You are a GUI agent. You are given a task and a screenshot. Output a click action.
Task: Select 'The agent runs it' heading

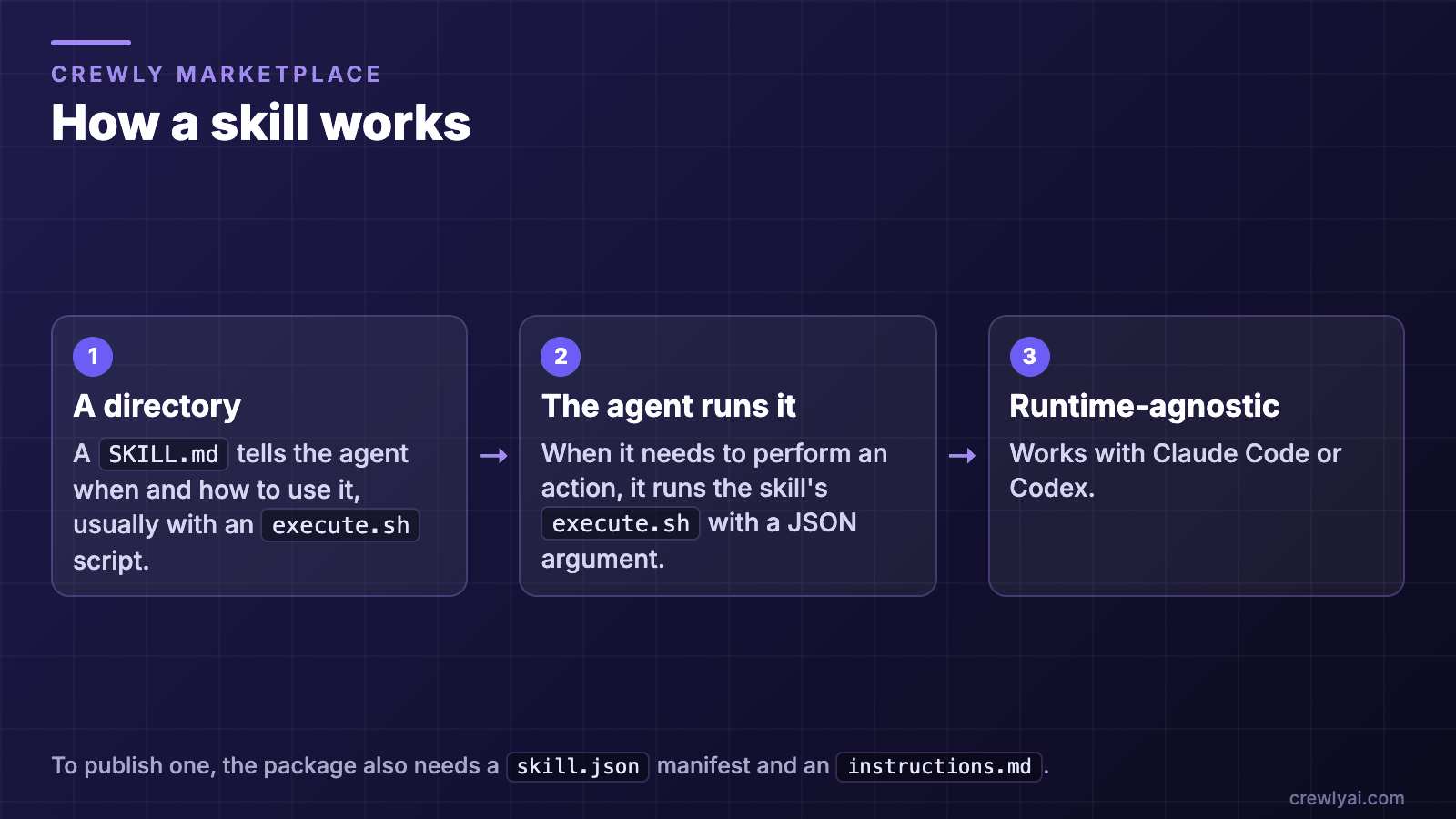click(669, 406)
